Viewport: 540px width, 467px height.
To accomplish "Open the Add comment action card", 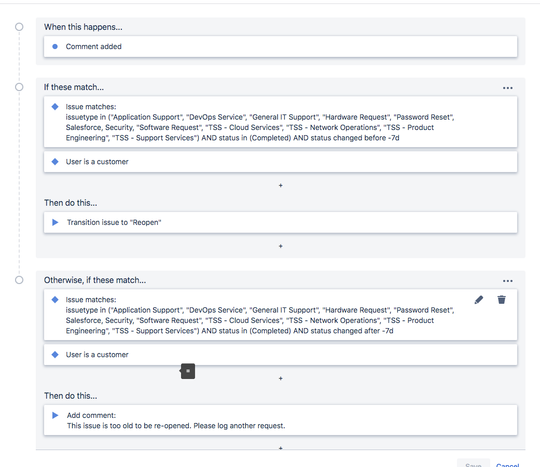I will [280, 420].
